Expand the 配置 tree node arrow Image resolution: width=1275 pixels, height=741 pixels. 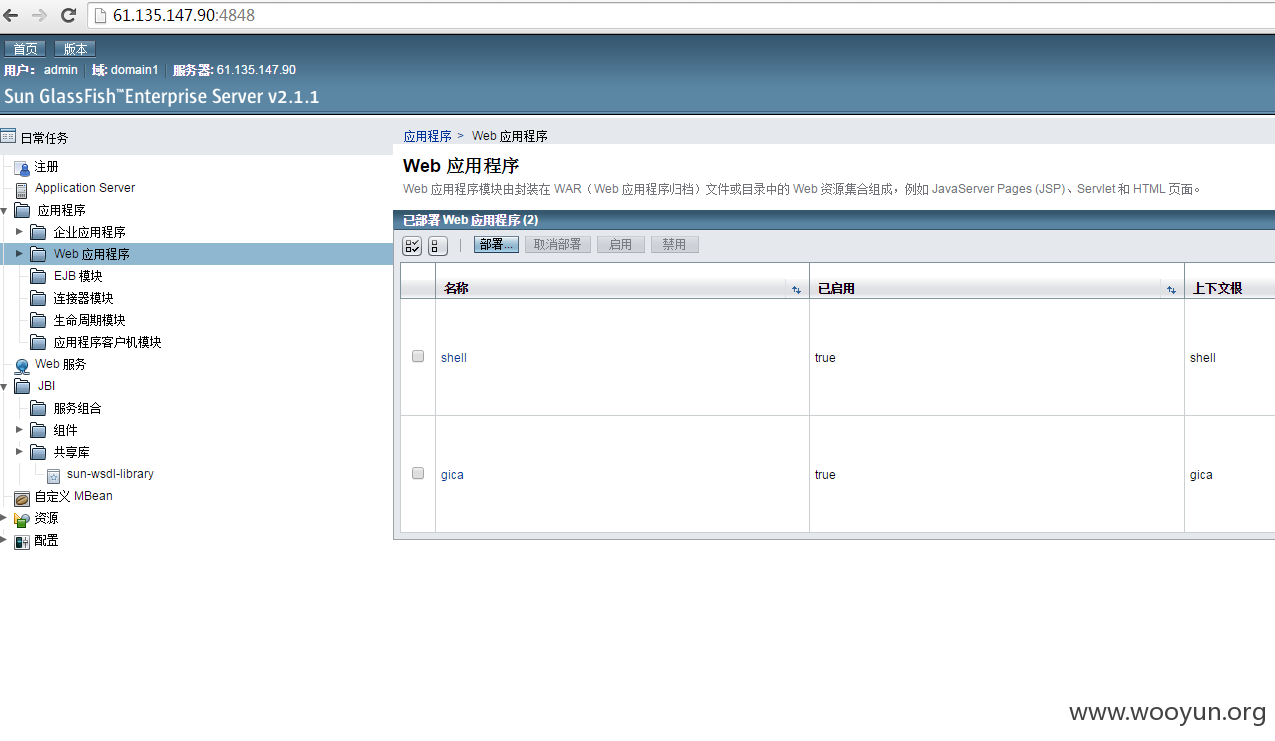4,540
